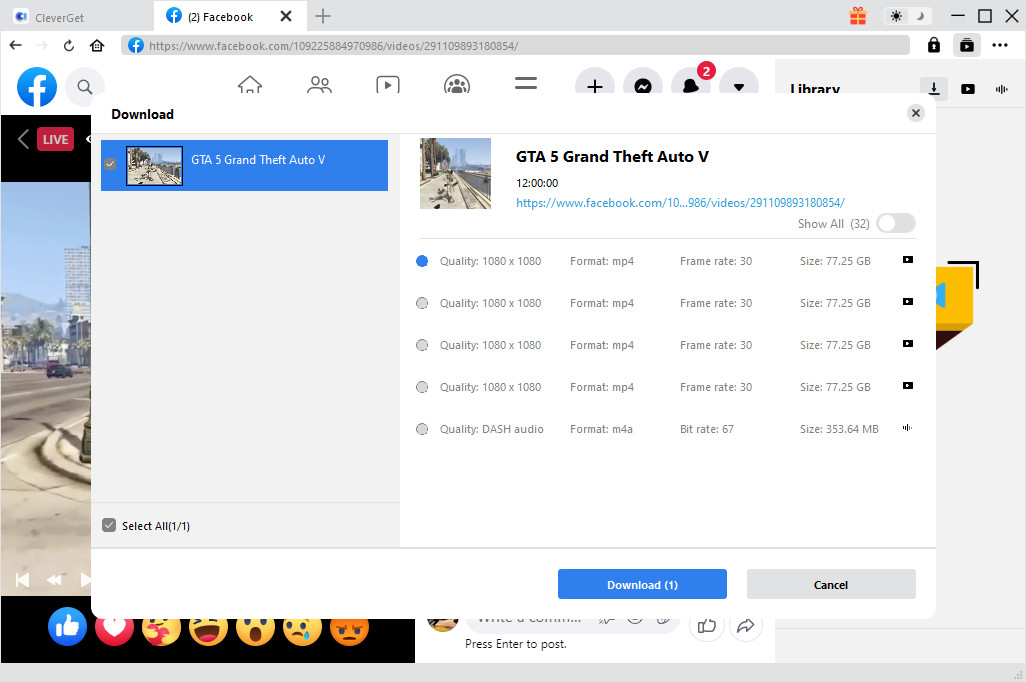Click the browser forward arrow

coord(41,45)
